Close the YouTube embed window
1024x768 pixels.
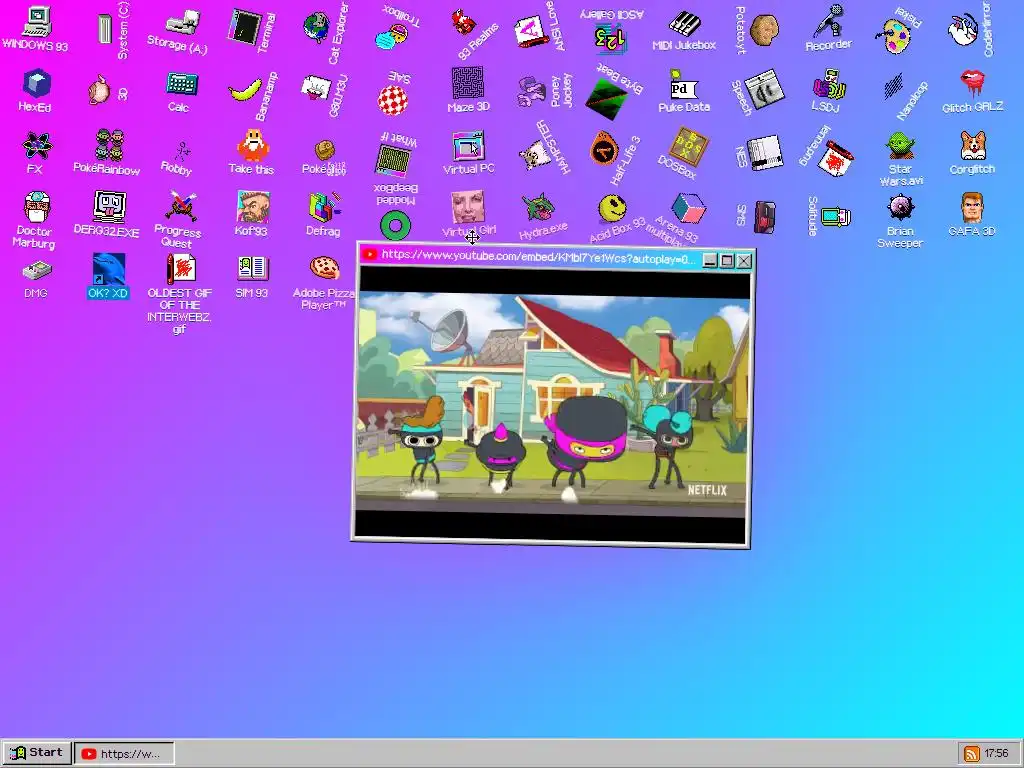pos(744,261)
